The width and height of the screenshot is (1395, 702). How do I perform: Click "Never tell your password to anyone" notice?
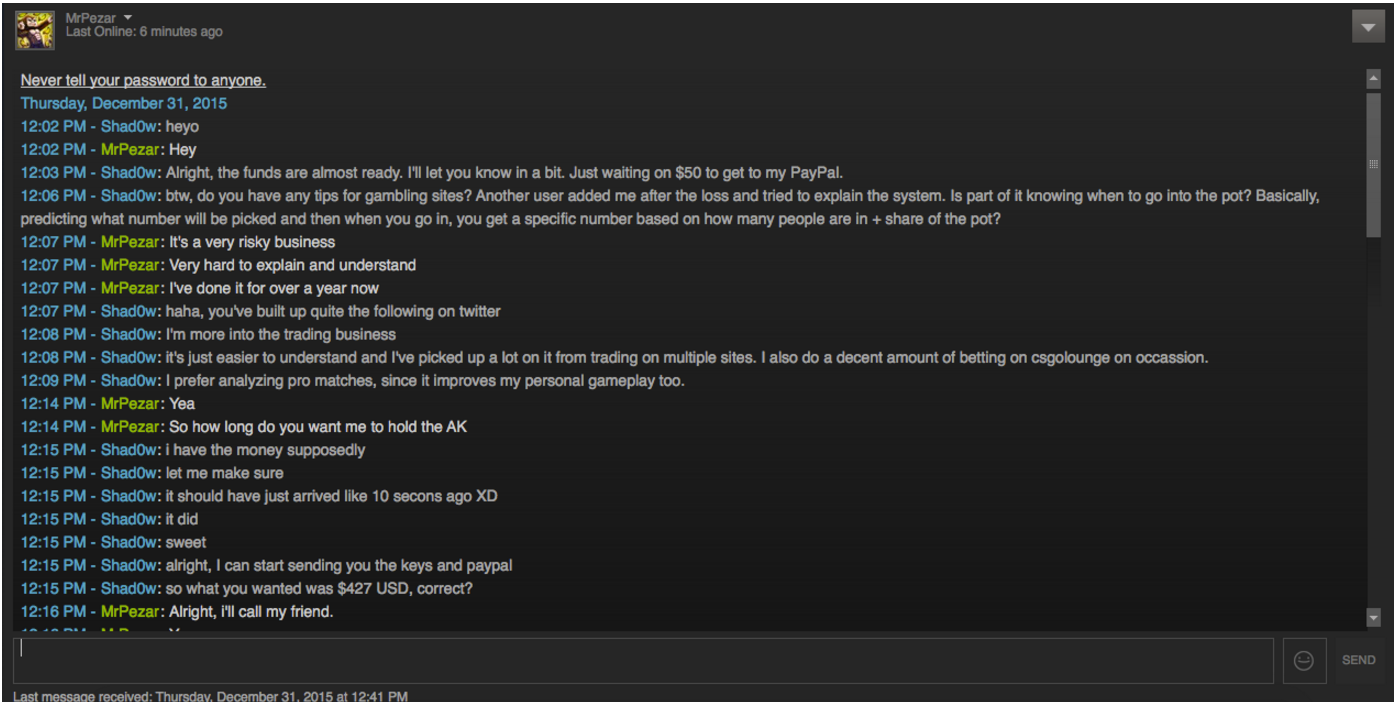coord(143,80)
